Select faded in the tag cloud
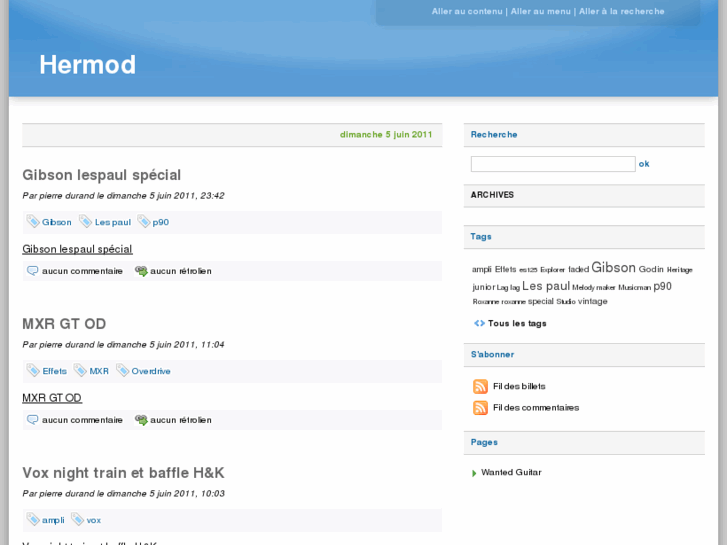727x545 pixels. click(x=578, y=269)
